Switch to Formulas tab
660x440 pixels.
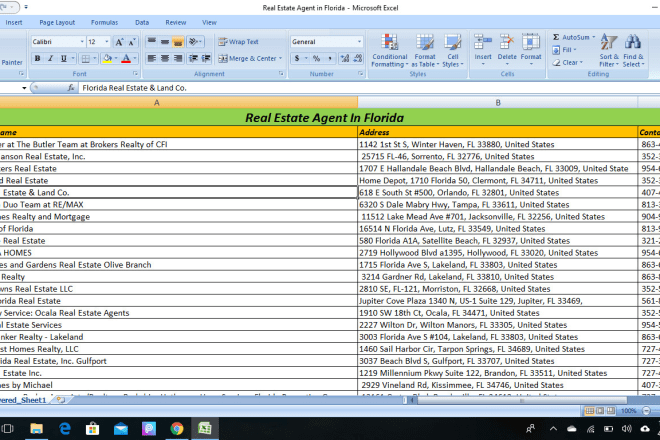(104, 22)
